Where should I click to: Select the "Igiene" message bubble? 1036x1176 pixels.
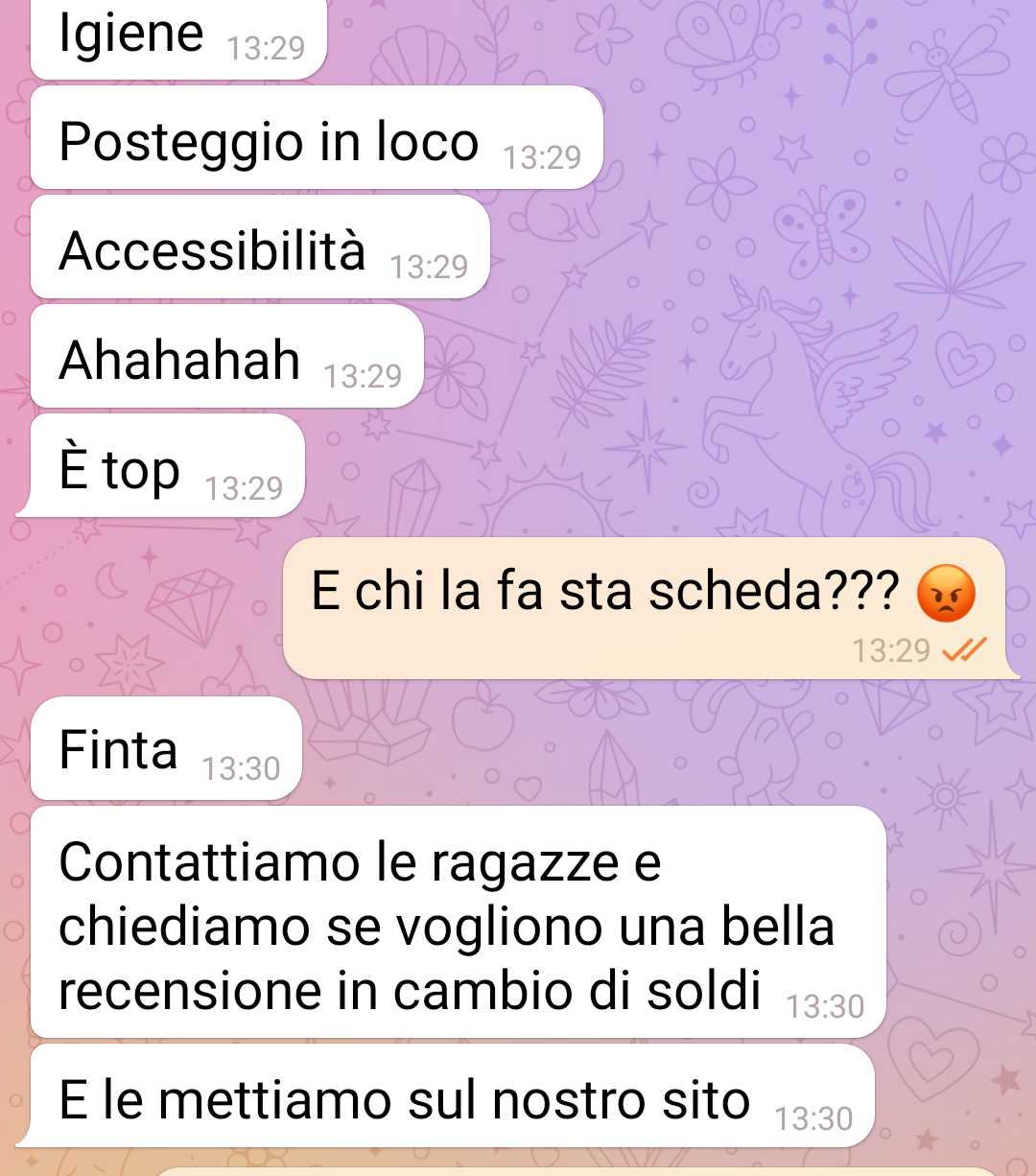point(179,38)
